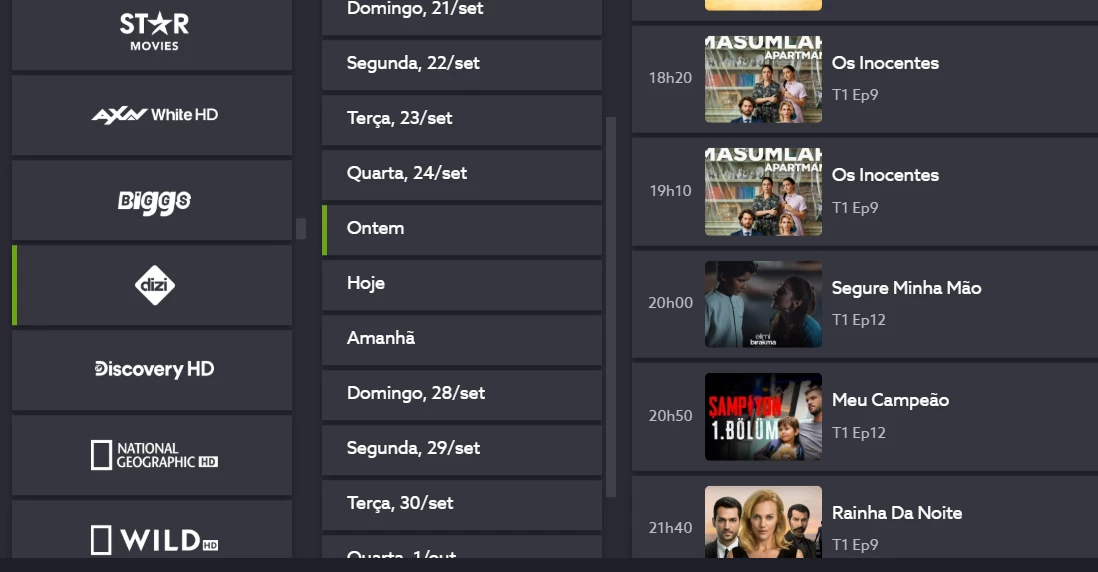The height and width of the screenshot is (572, 1098).
Task: Select the Dizi channel diamond logo
Action: pyautogui.click(x=155, y=285)
